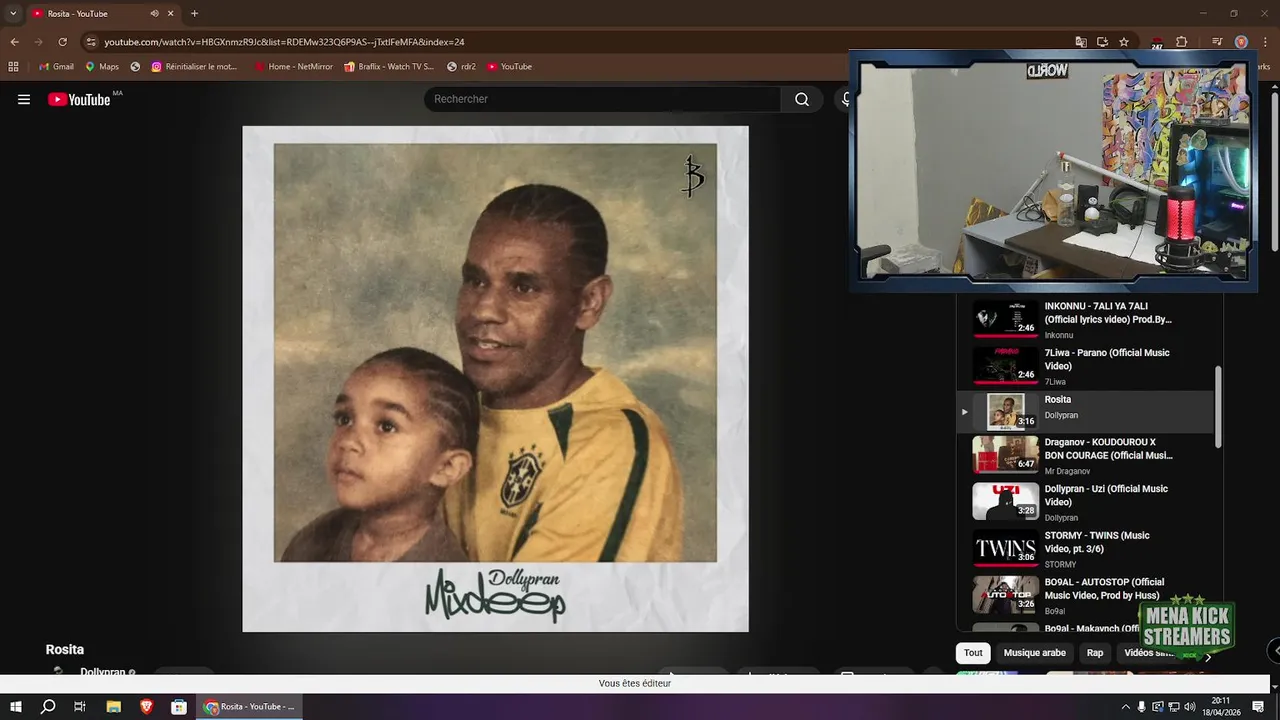Open the volume icon in system tray
Viewport: 1280px width, 720px height.
tap(1190, 707)
